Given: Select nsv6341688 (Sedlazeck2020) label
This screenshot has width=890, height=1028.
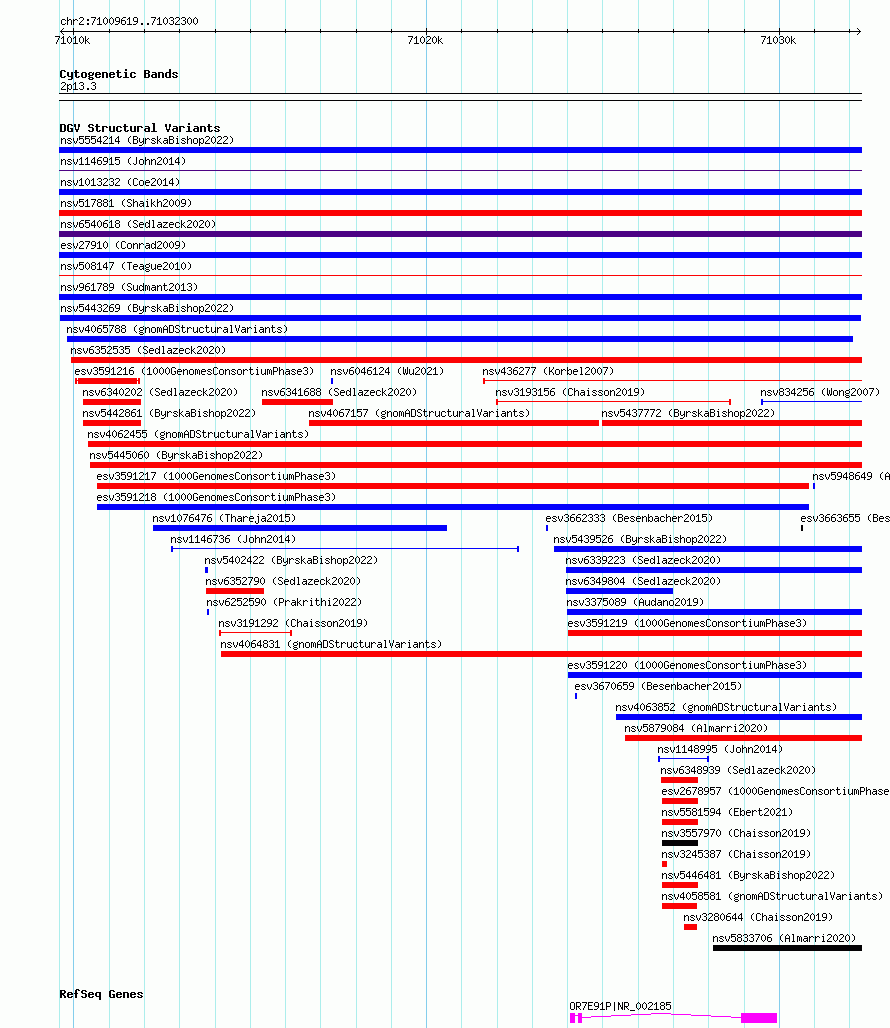Looking at the screenshot, I should 339,392.
